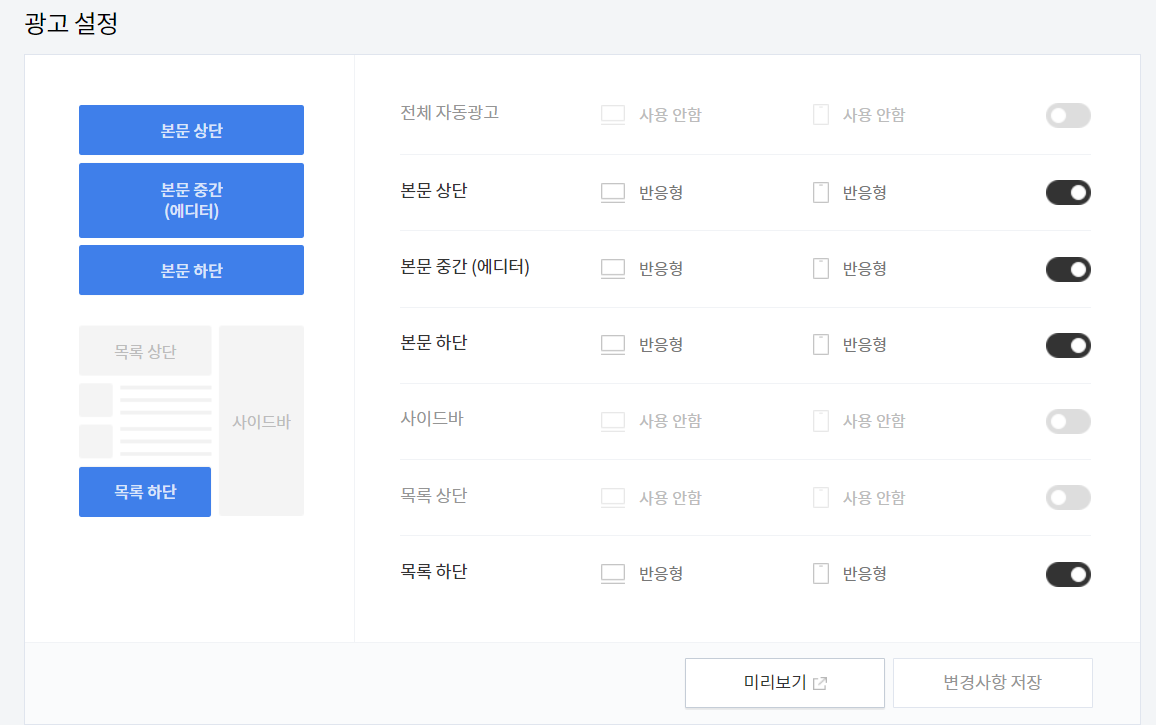Click desktop 사용 안함 text in 전체 자동광고 row
Viewport: 1156px width, 725px height.
click(x=670, y=115)
